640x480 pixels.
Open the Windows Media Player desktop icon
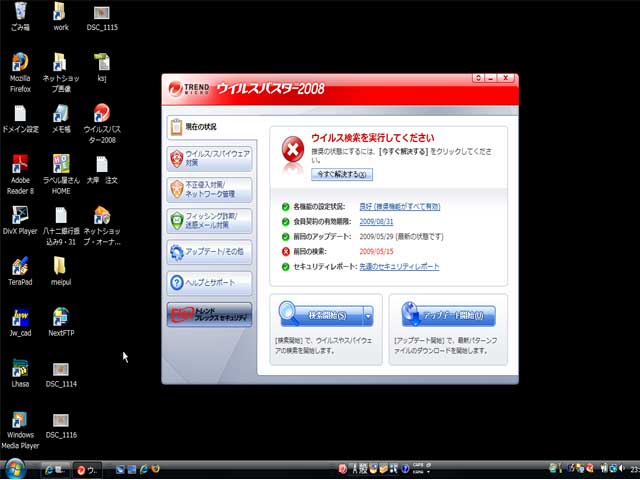20,420
